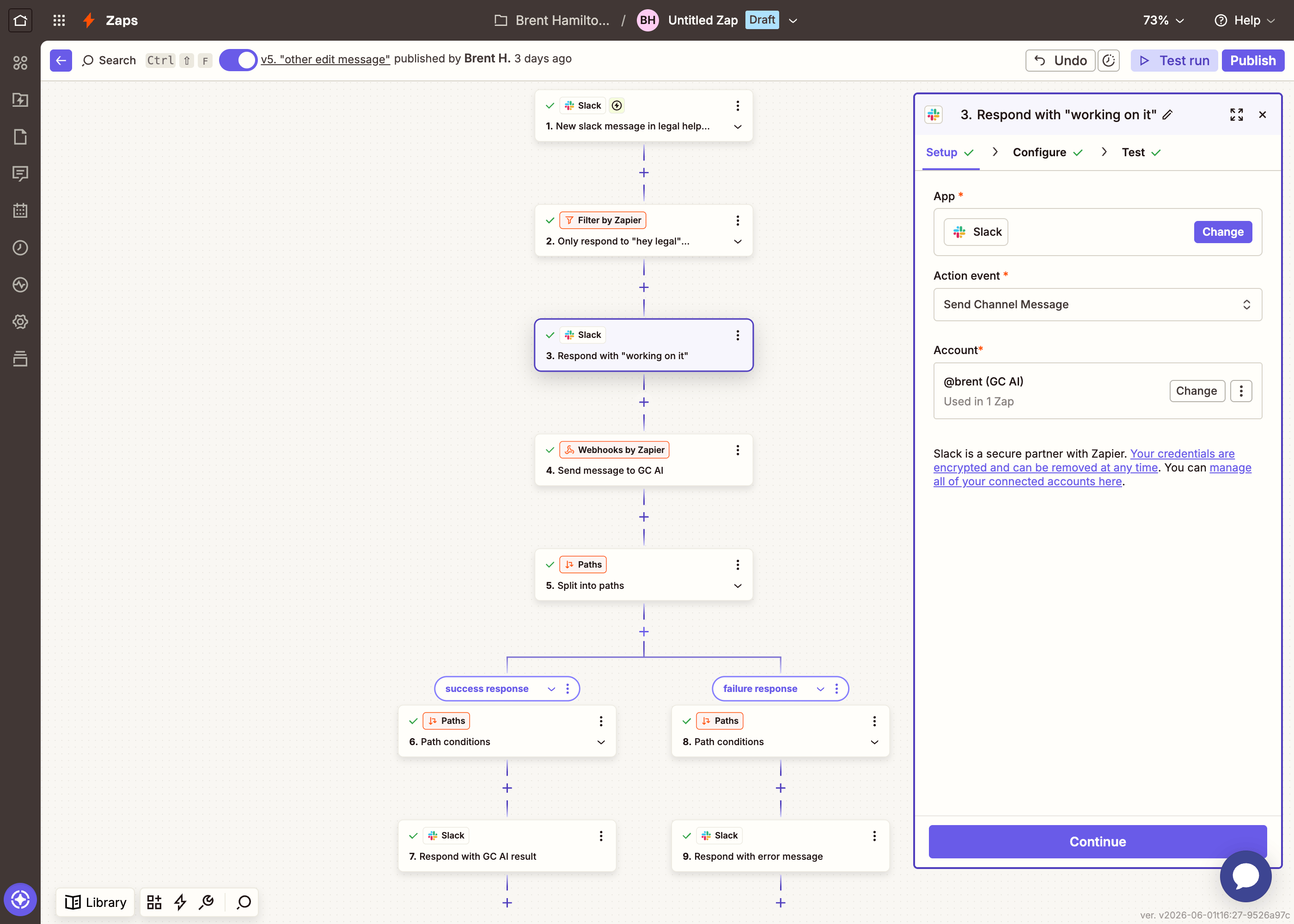Image resolution: width=1294 pixels, height=924 pixels.
Task: Expand the step panel to full screen
Action: 1237,114
